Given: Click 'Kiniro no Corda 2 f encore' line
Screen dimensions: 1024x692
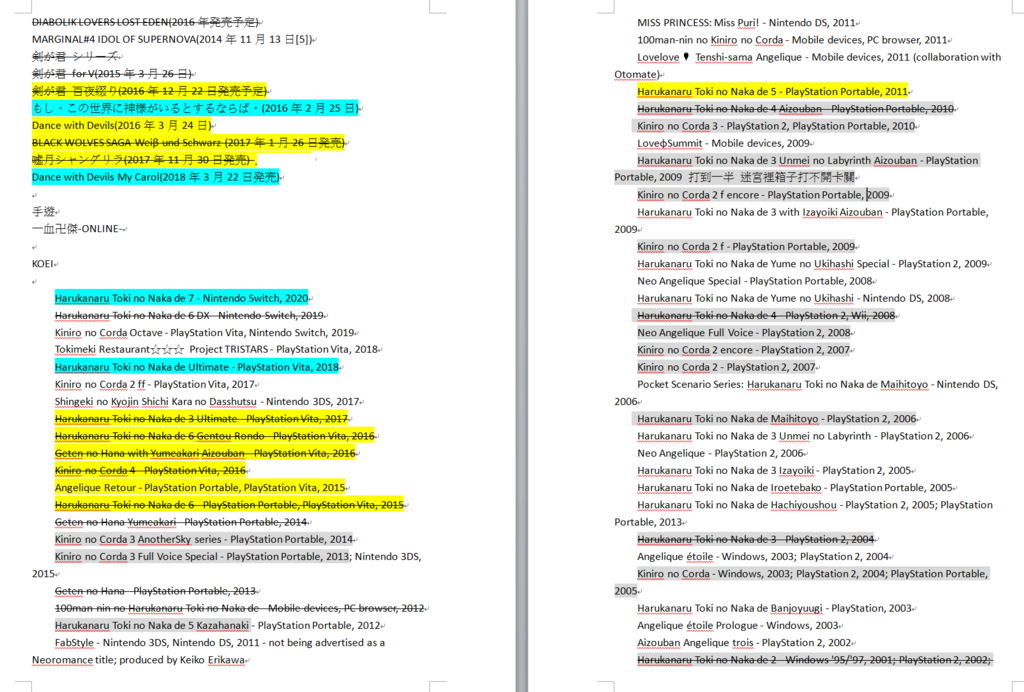Looking at the screenshot, I should point(763,195).
